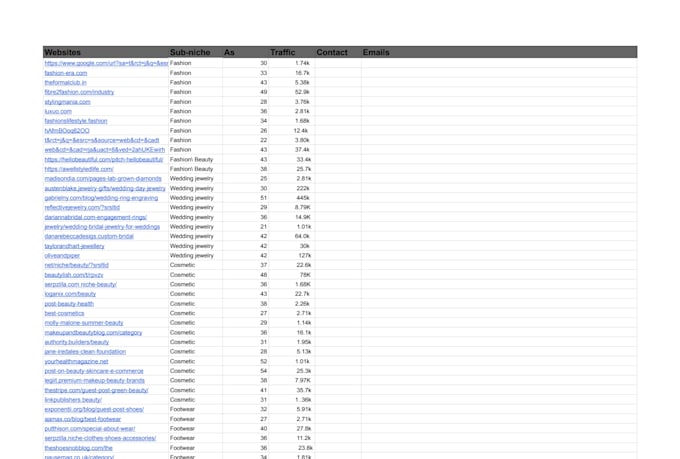Open the google.com/url link in first row
680x459 pixels.
coord(106,63)
